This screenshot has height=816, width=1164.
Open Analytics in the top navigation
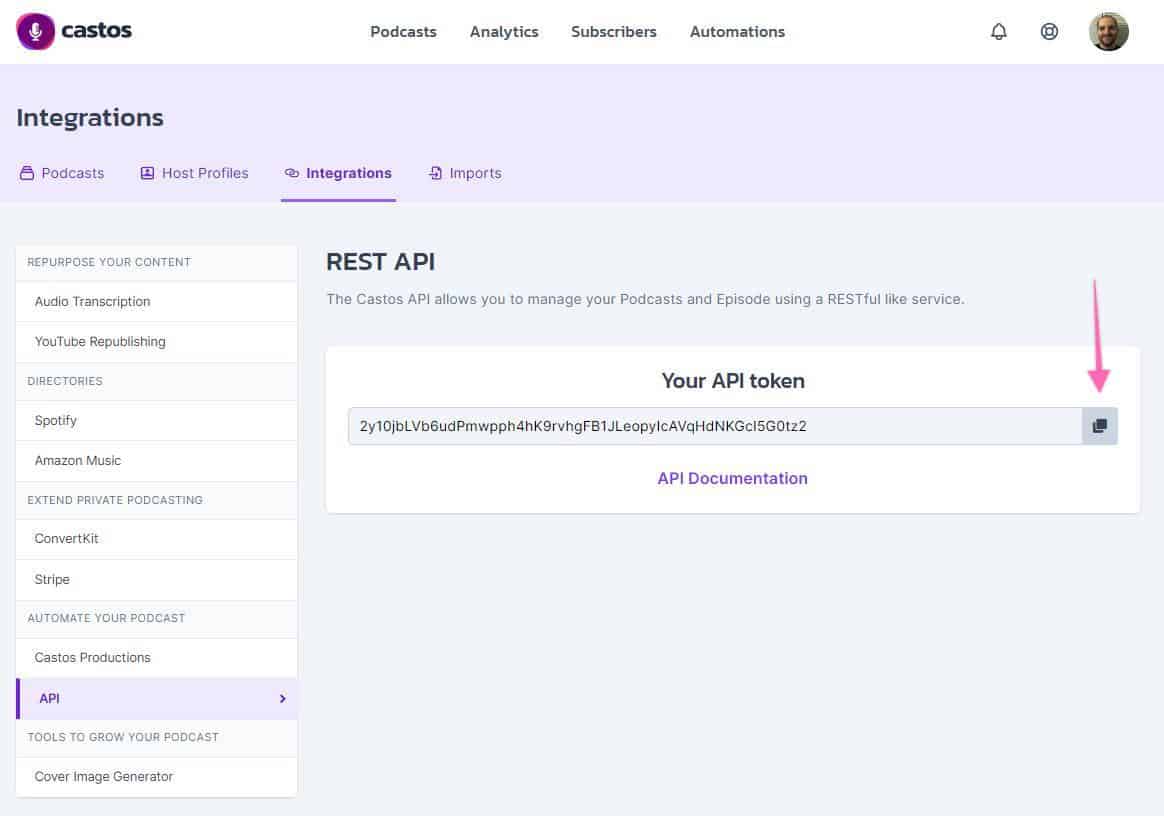[504, 32]
